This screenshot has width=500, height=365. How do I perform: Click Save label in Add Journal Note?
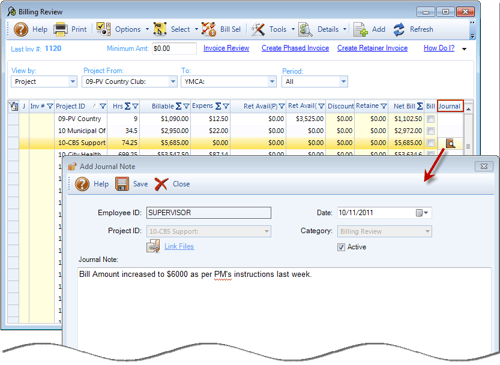[140, 184]
